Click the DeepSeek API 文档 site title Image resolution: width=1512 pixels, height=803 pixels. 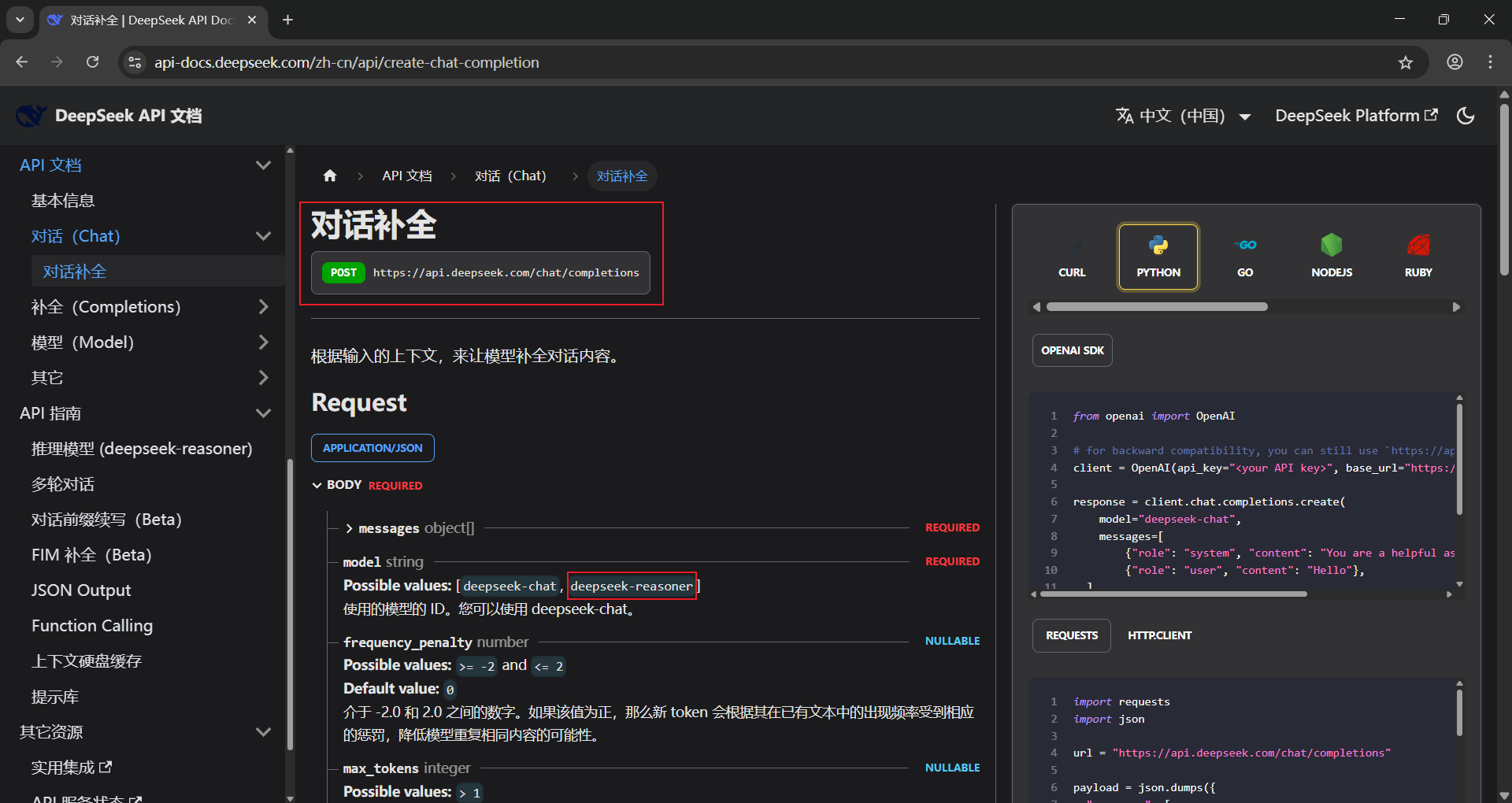click(x=128, y=116)
